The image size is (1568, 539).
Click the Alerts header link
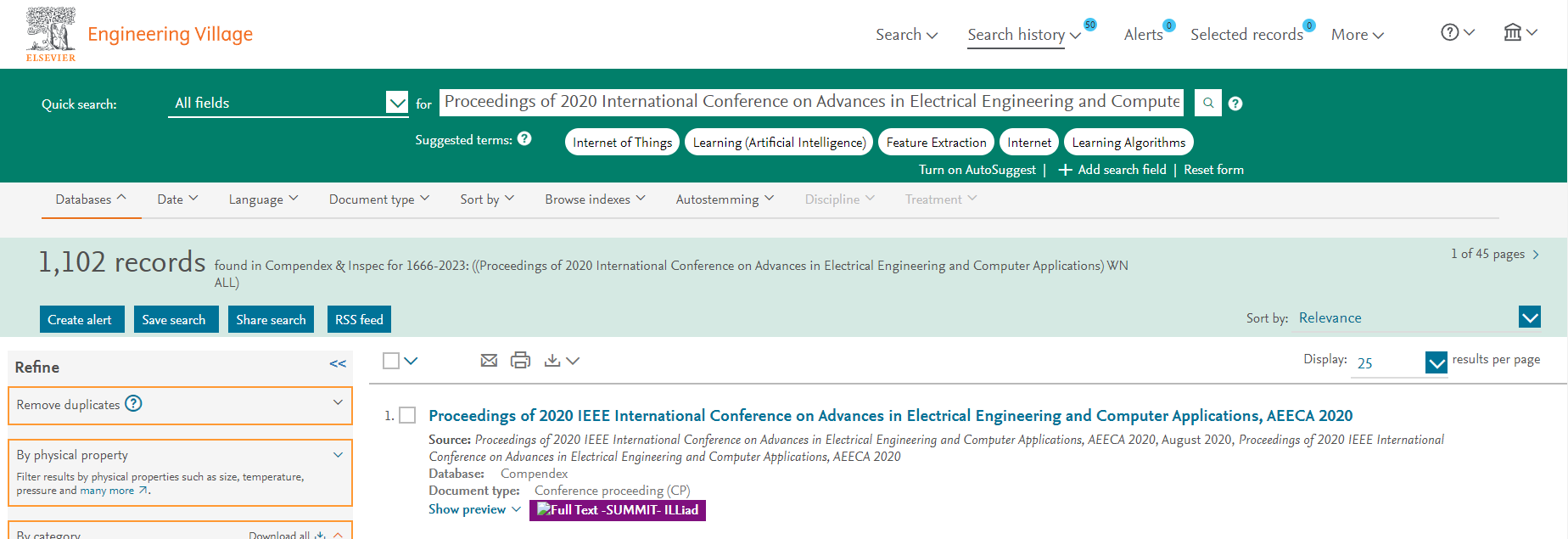coord(1143,35)
